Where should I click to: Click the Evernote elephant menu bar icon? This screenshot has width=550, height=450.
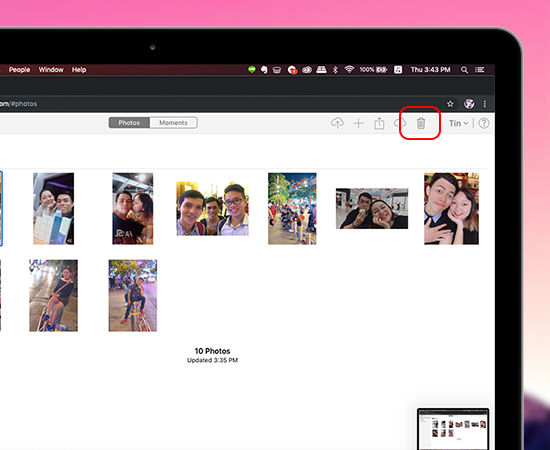tap(264, 70)
